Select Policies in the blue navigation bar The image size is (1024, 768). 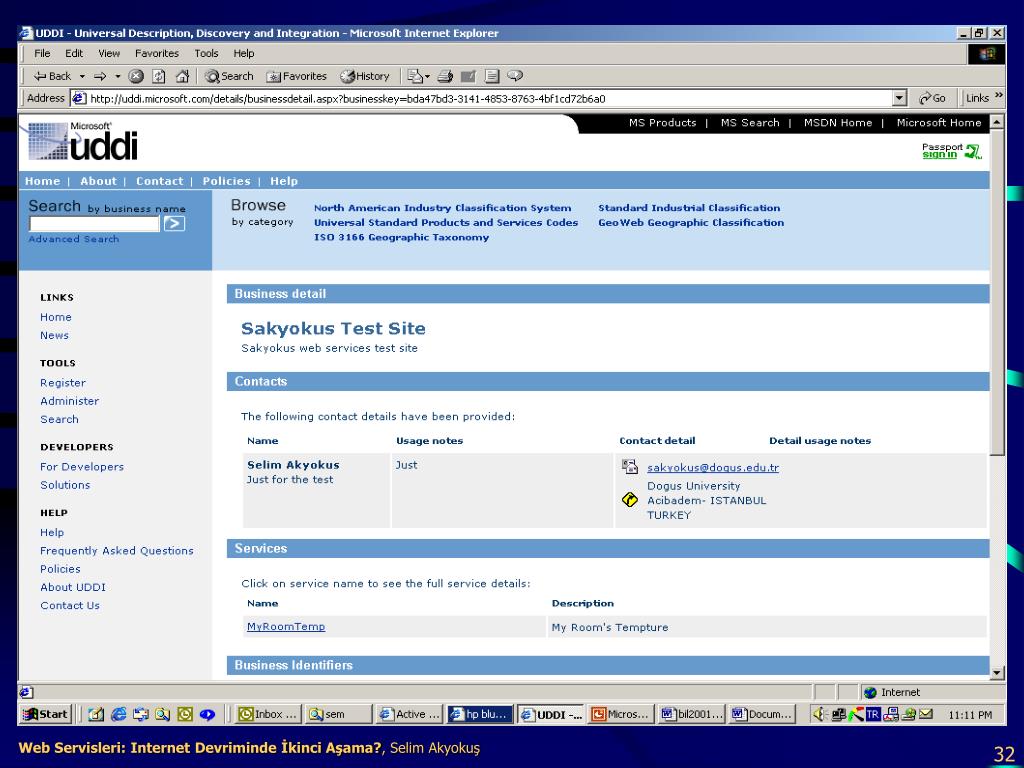[x=226, y=182]
